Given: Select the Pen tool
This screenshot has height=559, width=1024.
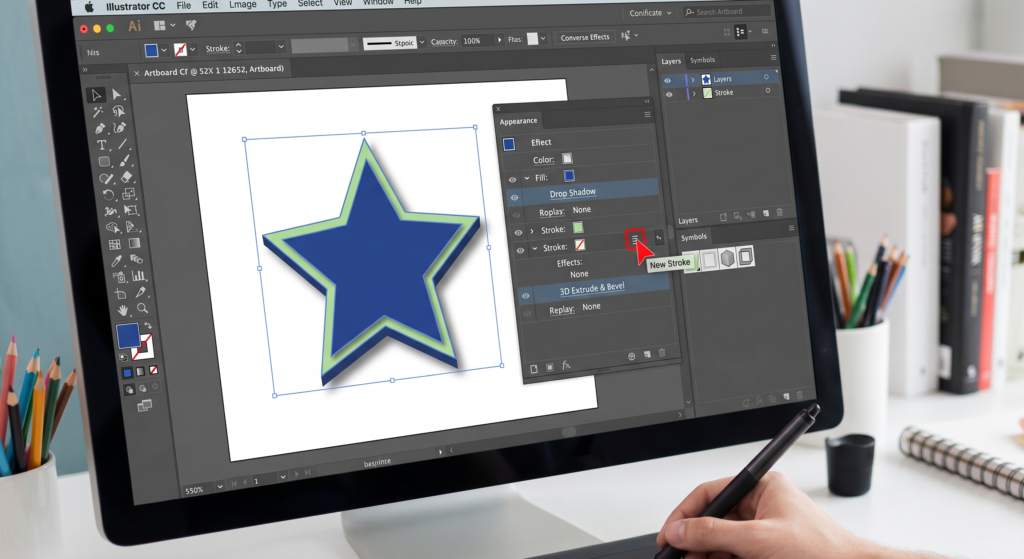Looking at the screenshot, I should coord(100,129).
